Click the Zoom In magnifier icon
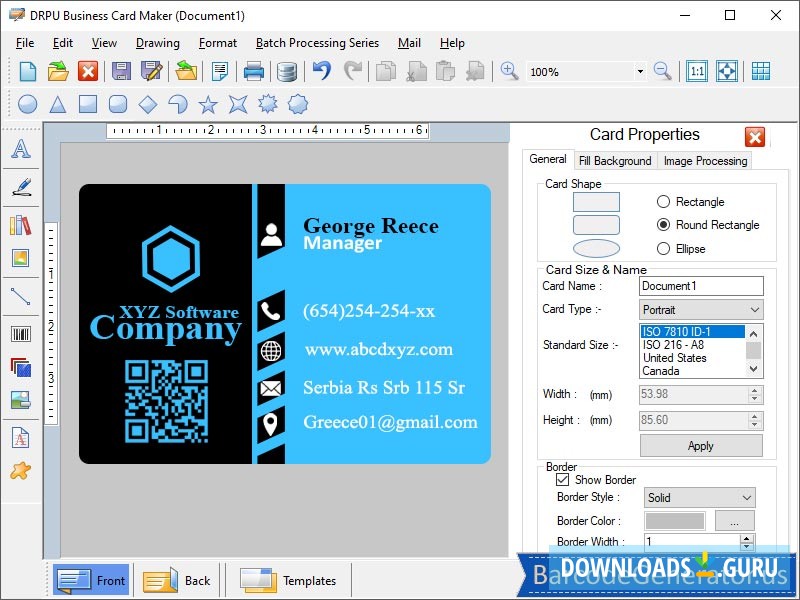This screenshot has width=800, height=600. (x=509, y=71)
